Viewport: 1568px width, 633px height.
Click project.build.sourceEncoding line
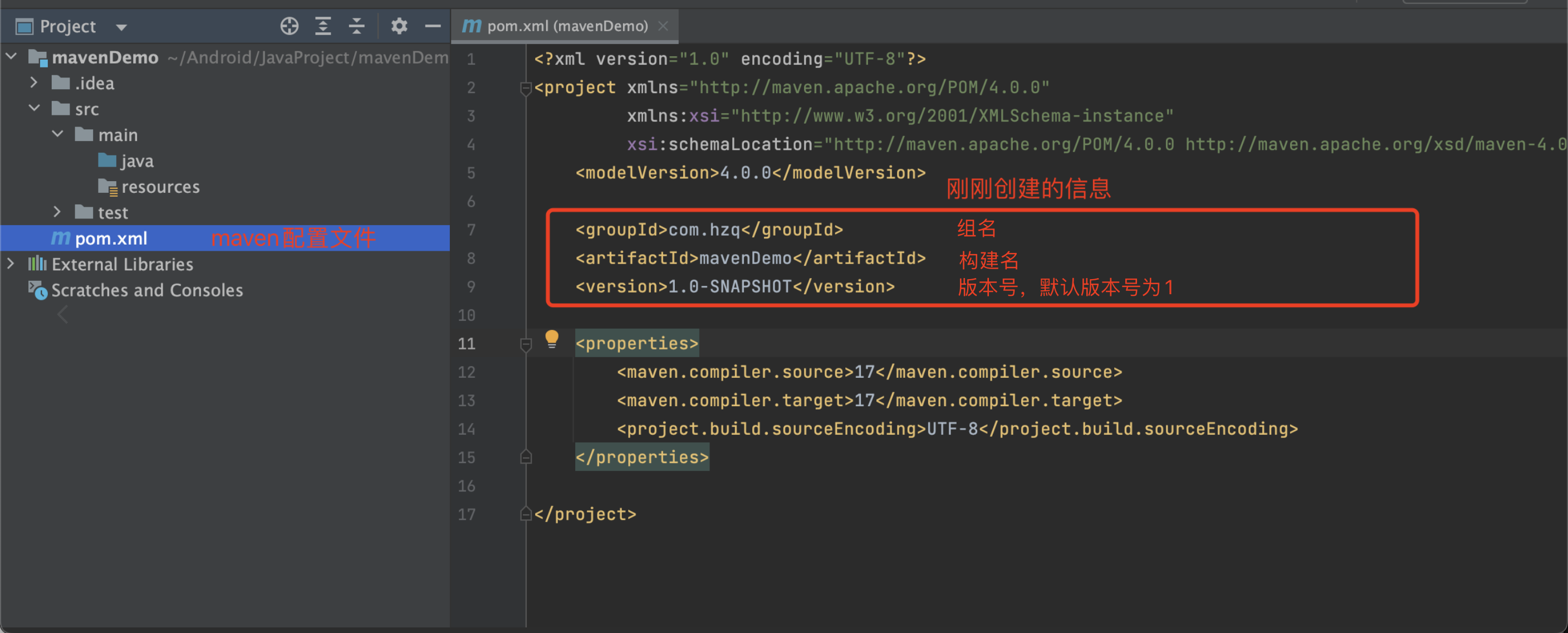[957, 429]
